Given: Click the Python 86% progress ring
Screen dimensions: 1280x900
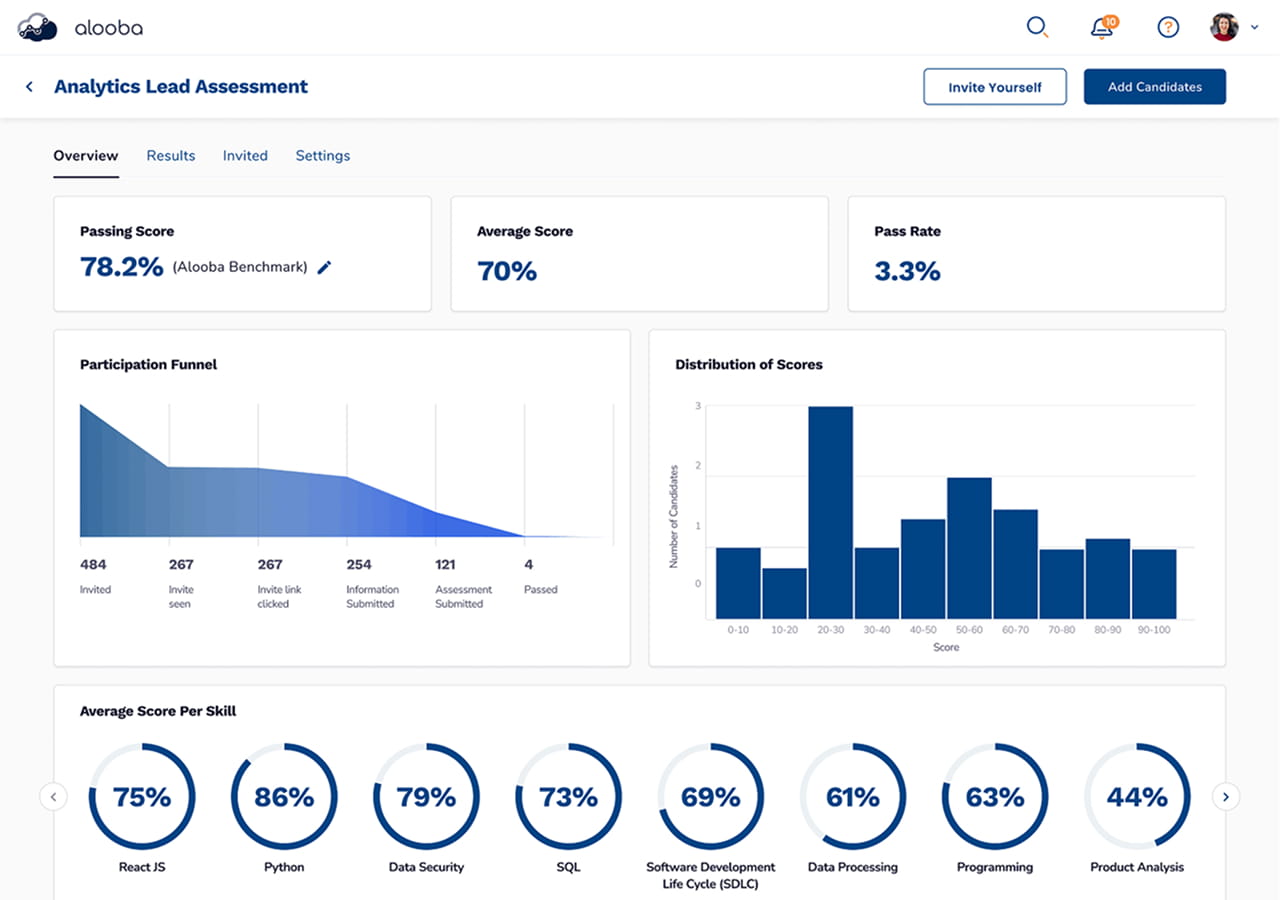Looking at the screenshot, I should coord(284,797).
